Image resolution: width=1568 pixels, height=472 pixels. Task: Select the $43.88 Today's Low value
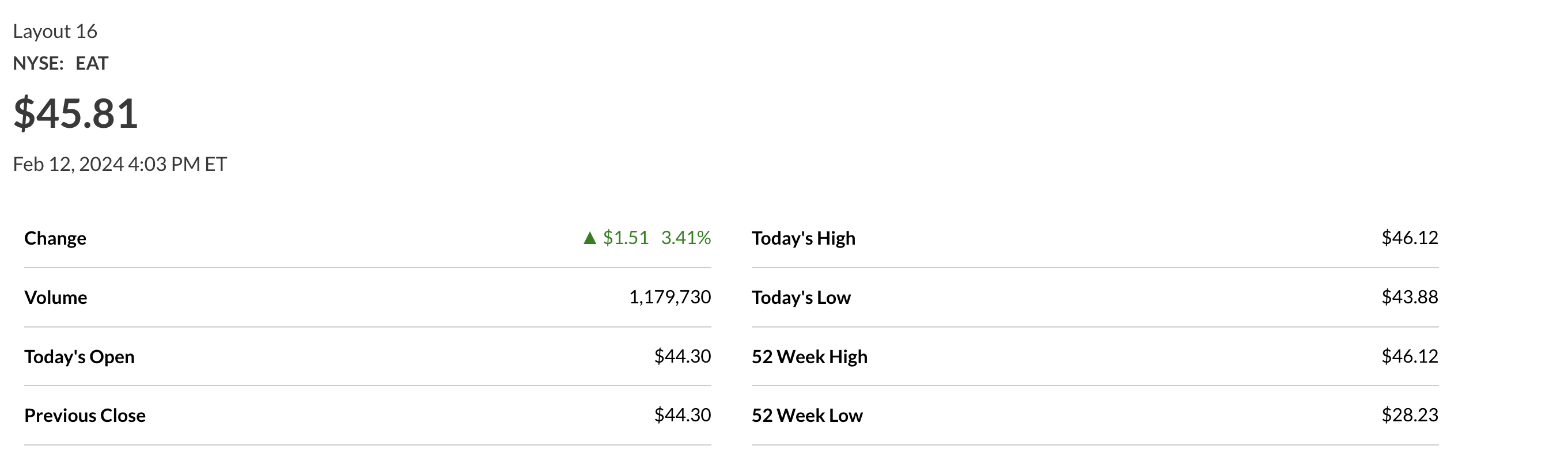[x=1409, y=297]
